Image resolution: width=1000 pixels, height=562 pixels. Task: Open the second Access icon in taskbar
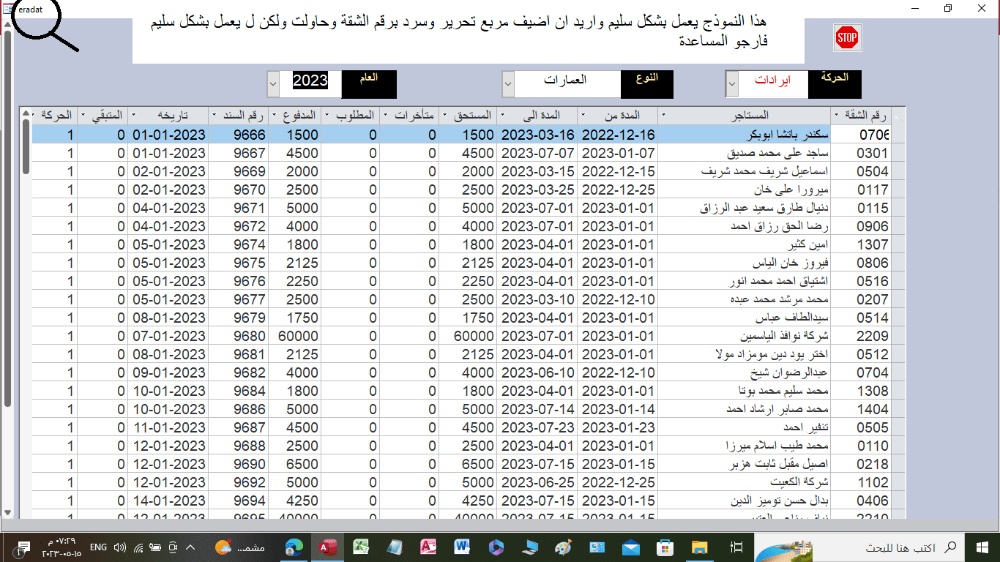pos(428,547)
